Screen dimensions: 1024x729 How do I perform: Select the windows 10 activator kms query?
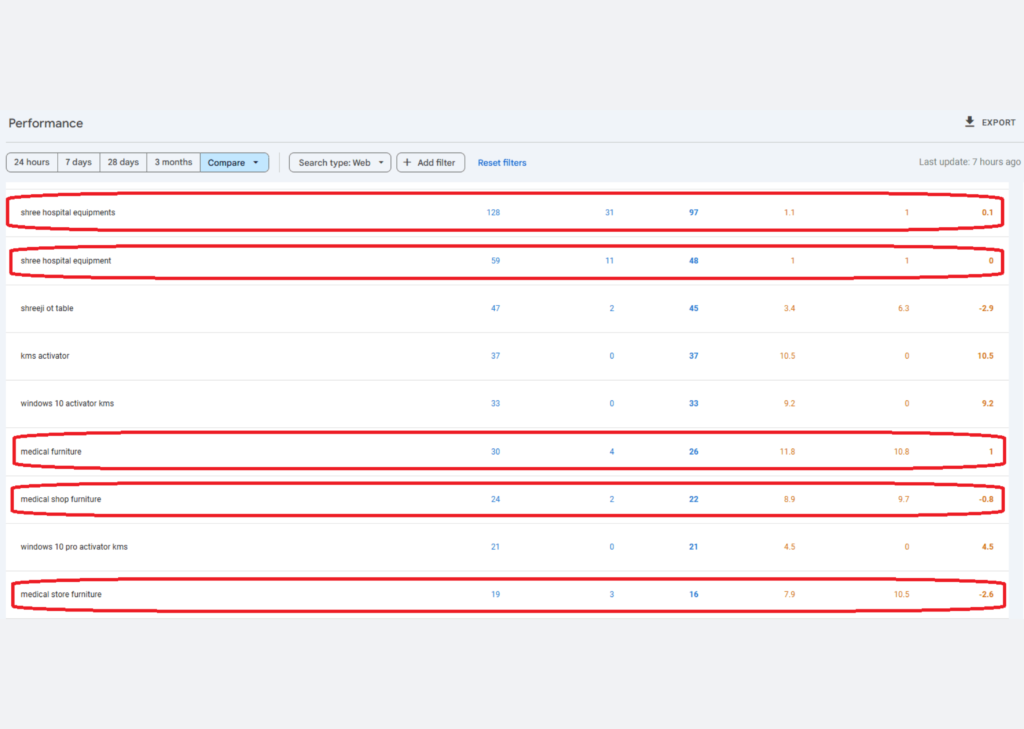tap(67, 404)
